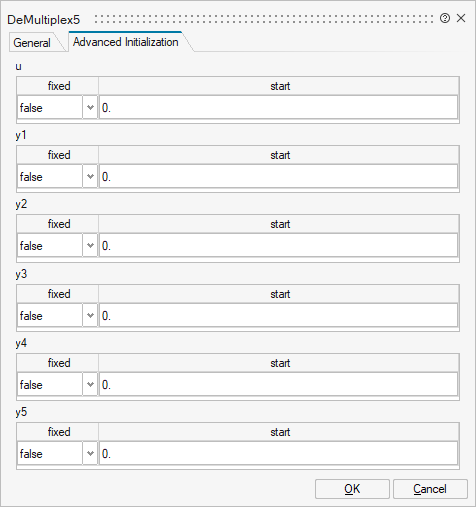Click the start value field for y1

point(278,176)
